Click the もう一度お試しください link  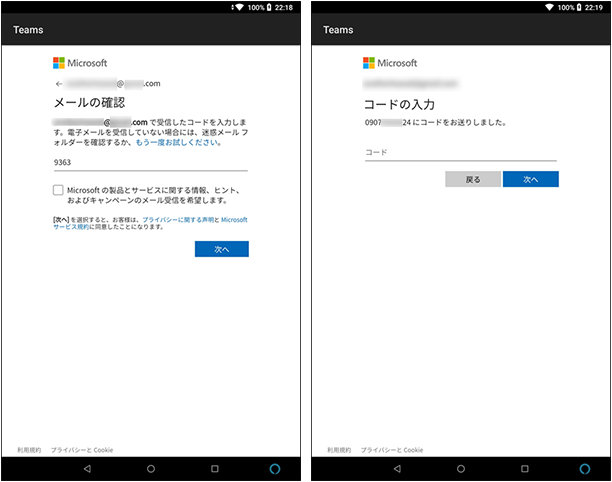(178, 142)
